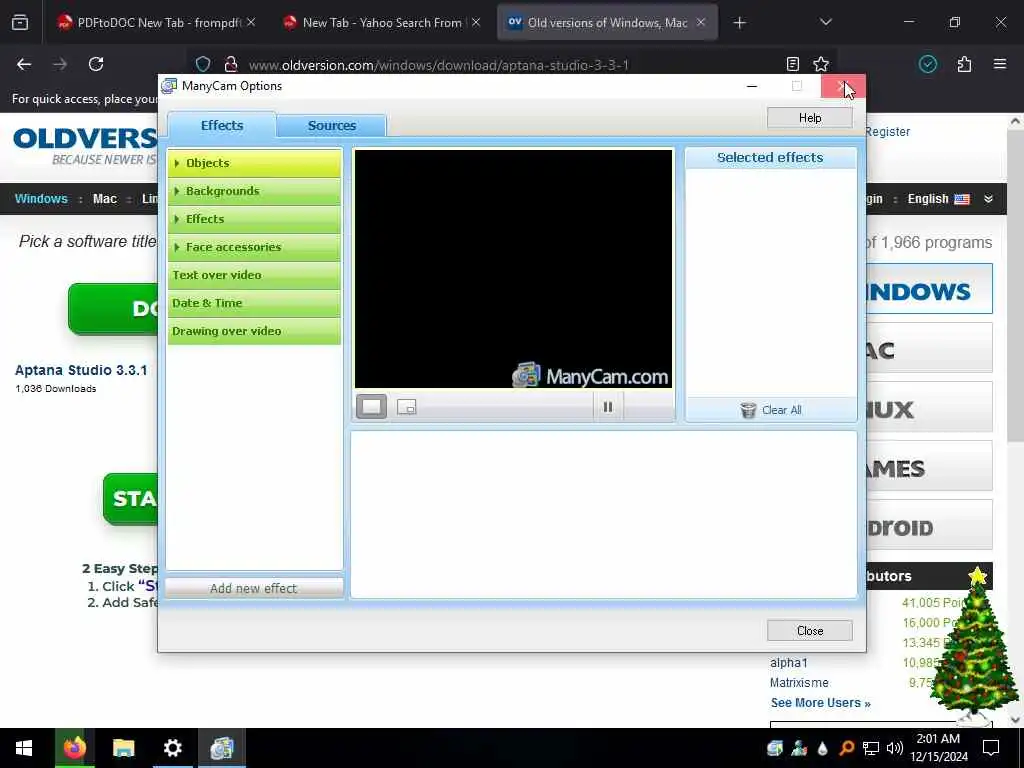Viewport: 1024px width, 768px height.
Task: Open ManyCam icon in system tray
Action: (775, 748)
